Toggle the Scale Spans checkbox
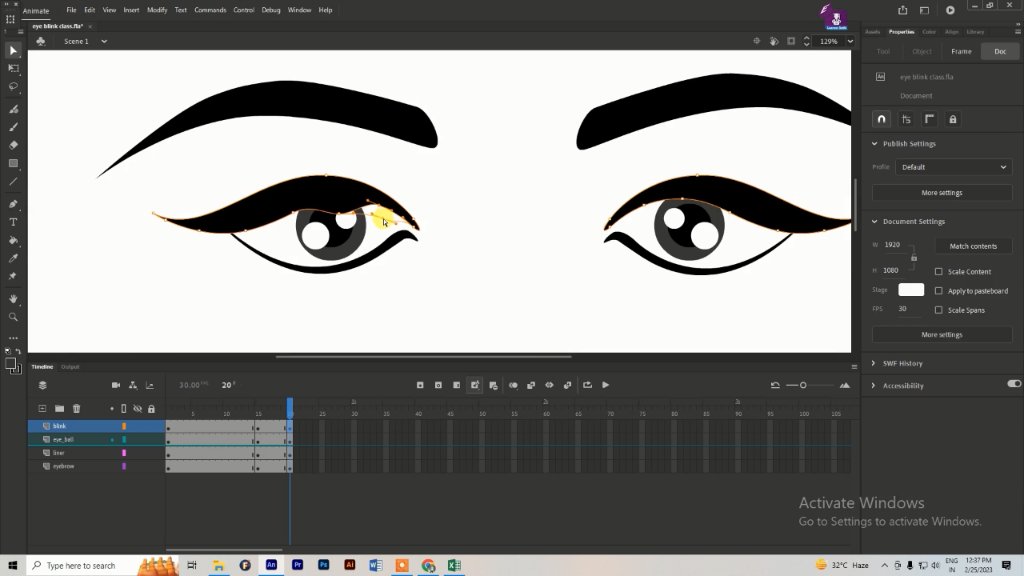This screenshot has height=576, width=1024. pos(938,310)
